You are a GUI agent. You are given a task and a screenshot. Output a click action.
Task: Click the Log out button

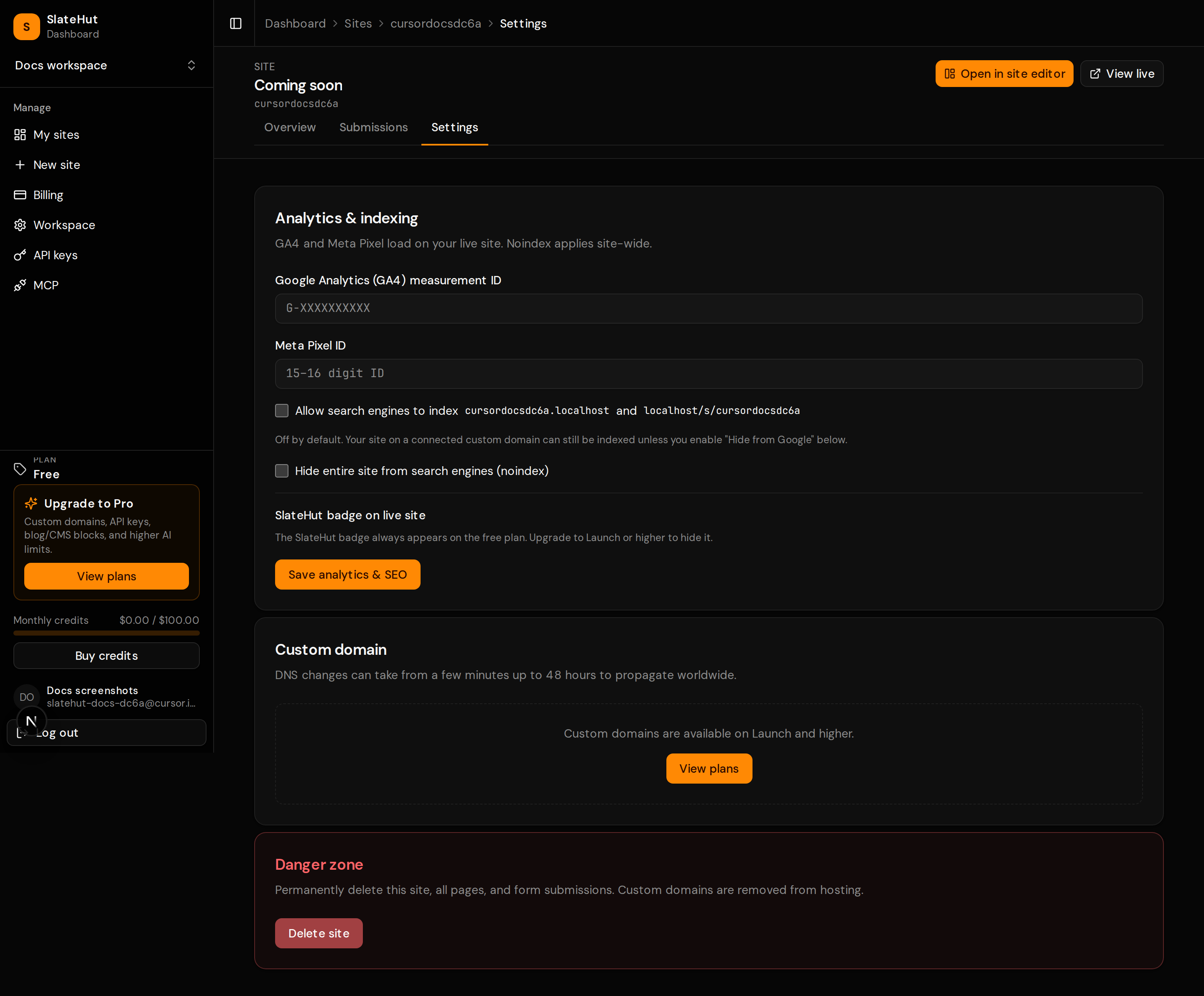click(x=107, y=733)
